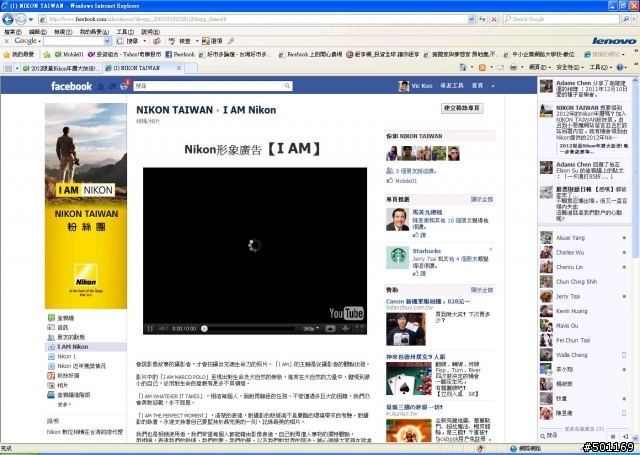Click the Mobile01 favorites bar link
This screenshot has width=640, height=455.
click(69, 54)
